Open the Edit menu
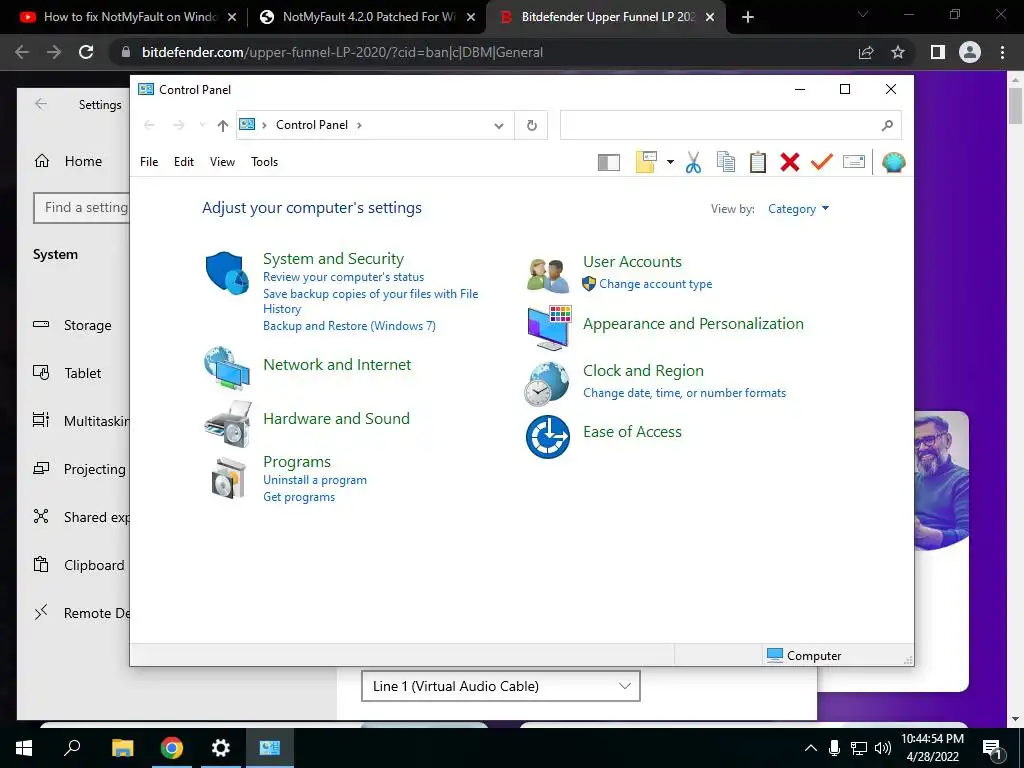 click(x=184, y=162)
